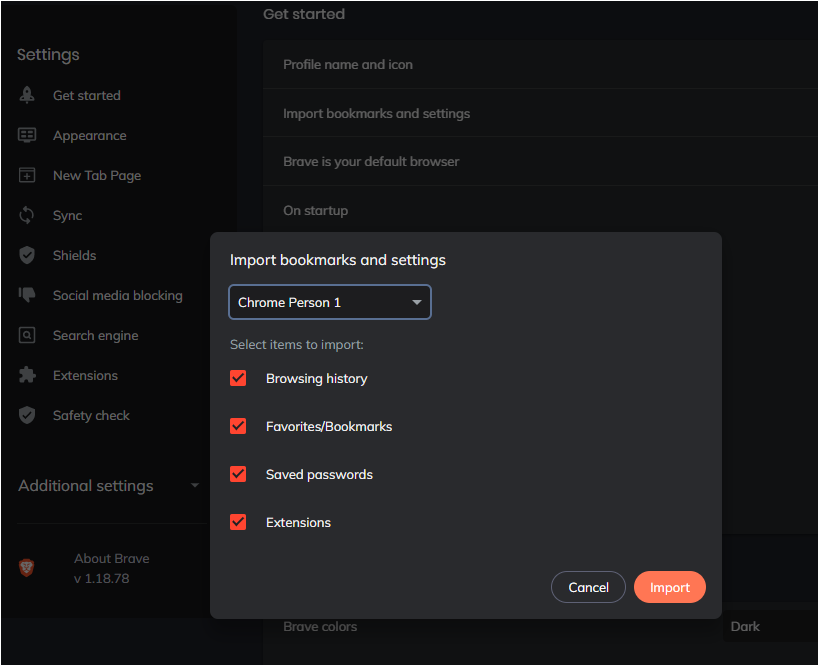Click the dialog title Import bookmarks and settings
Screen dimensions: 819x666
[x=338, y=260]
